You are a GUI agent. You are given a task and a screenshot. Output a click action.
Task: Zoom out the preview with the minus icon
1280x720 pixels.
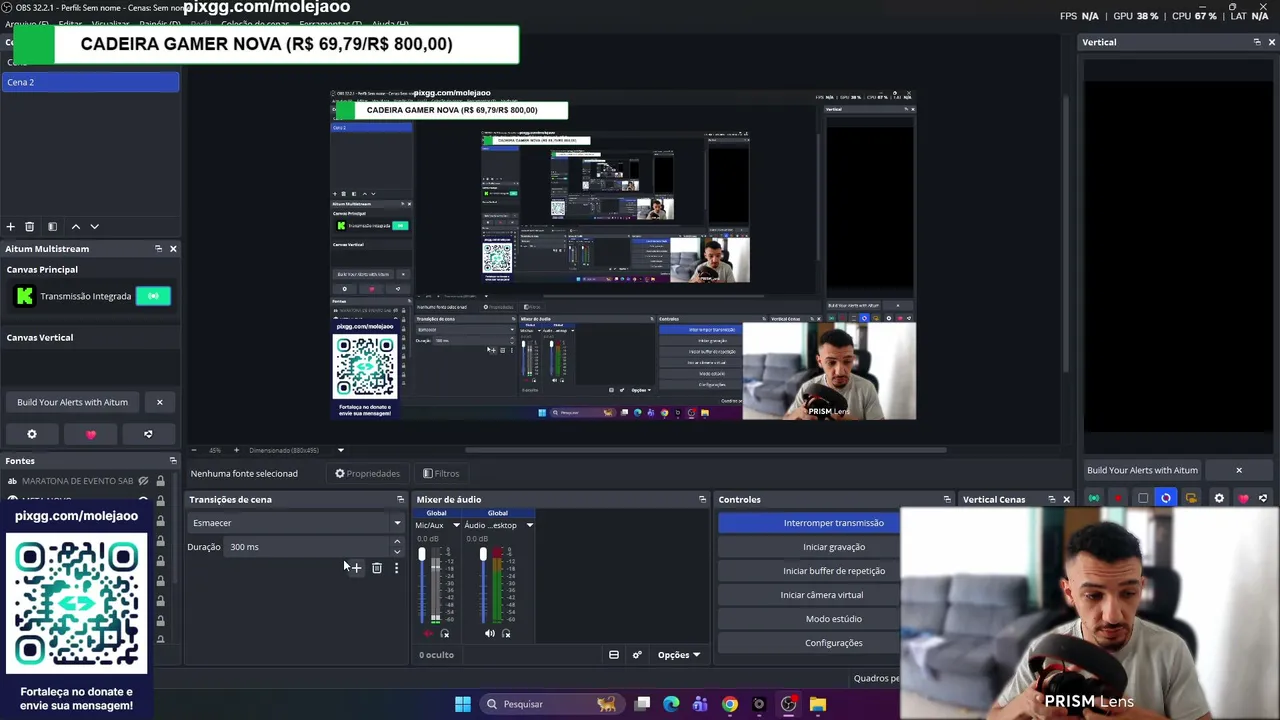[x=193, y=450]
